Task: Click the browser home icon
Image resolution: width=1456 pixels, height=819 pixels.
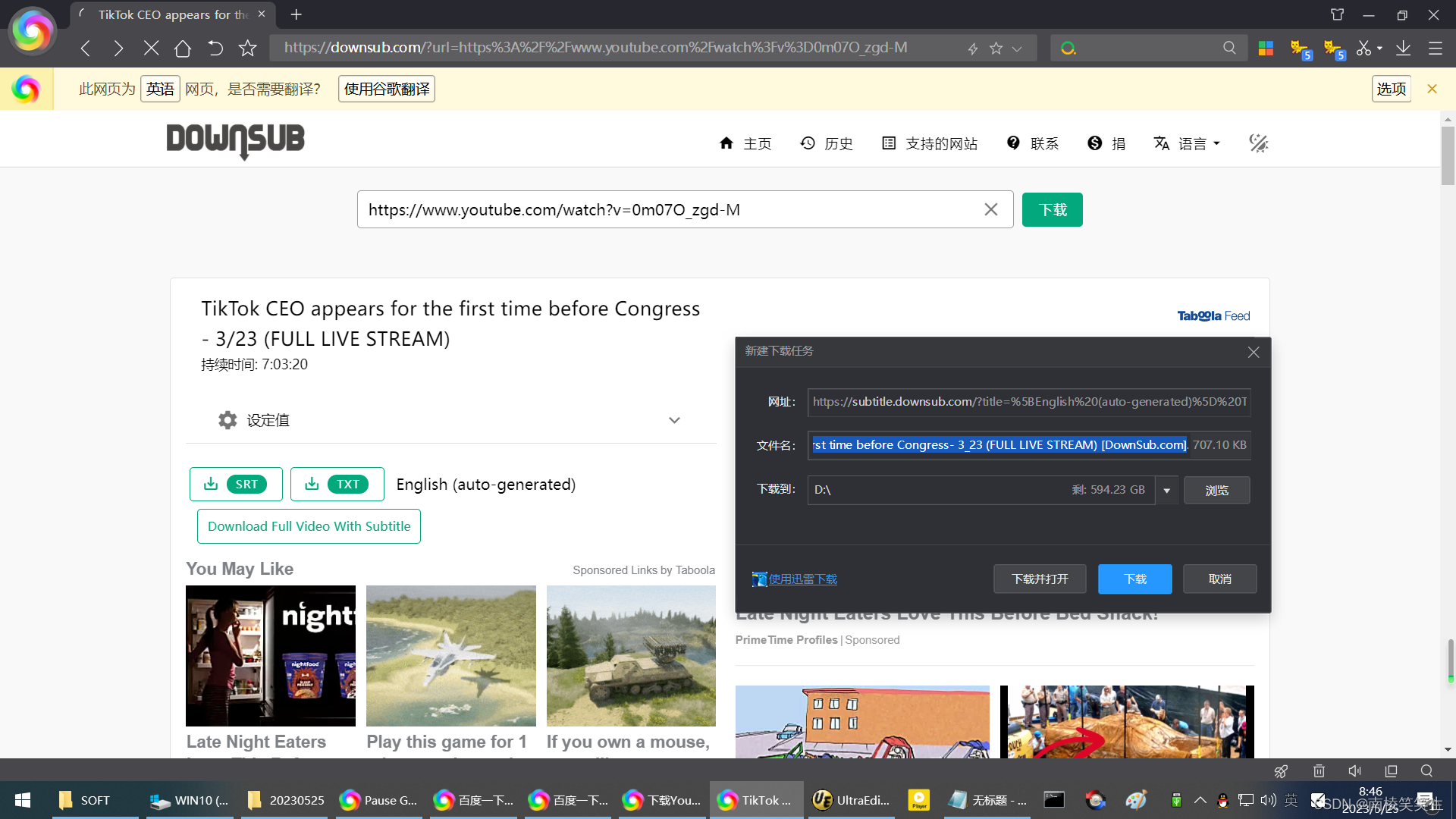Action: [182, 49]
